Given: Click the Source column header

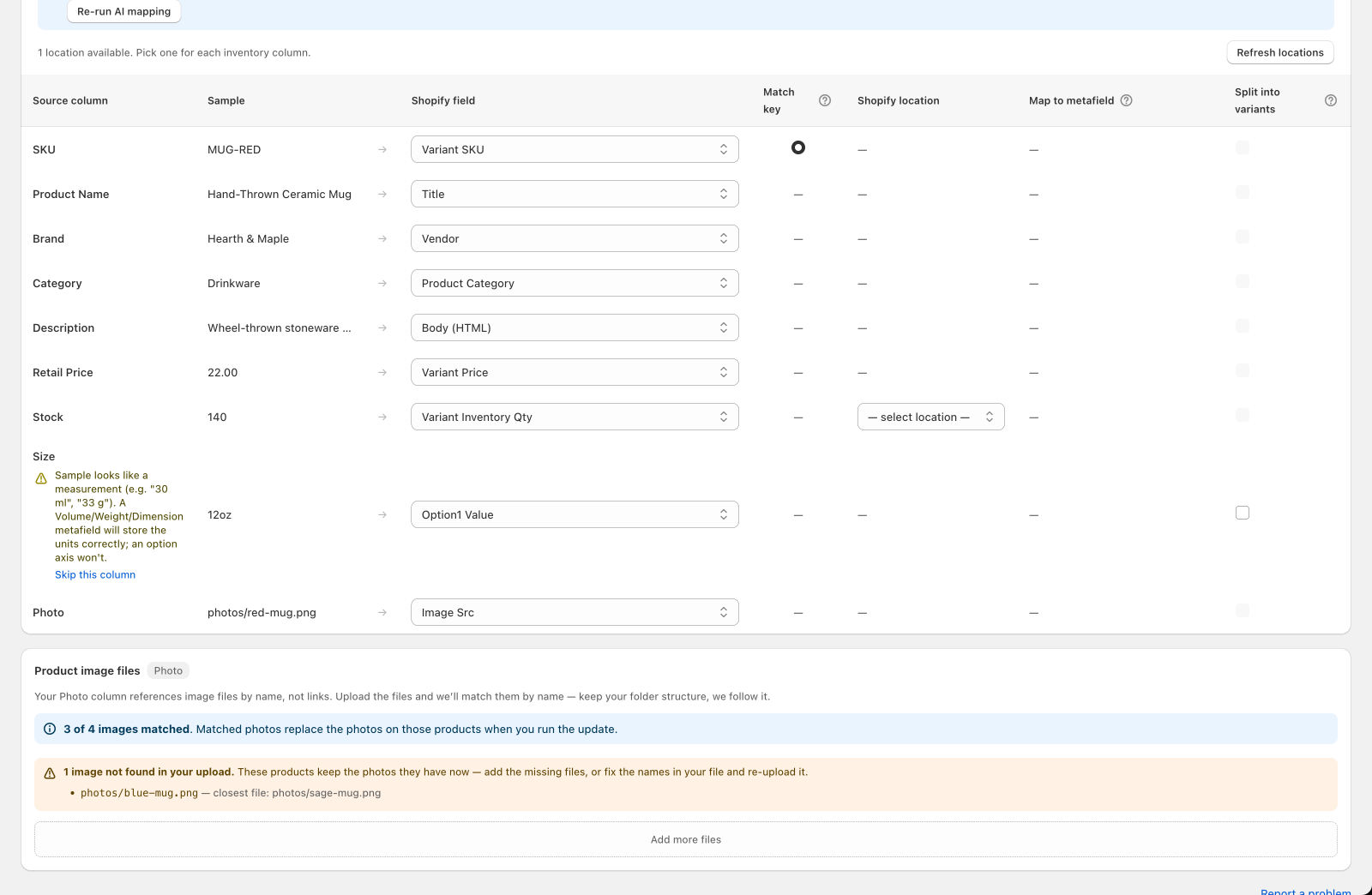Looking at the screenshot, I should coord(70,100).
